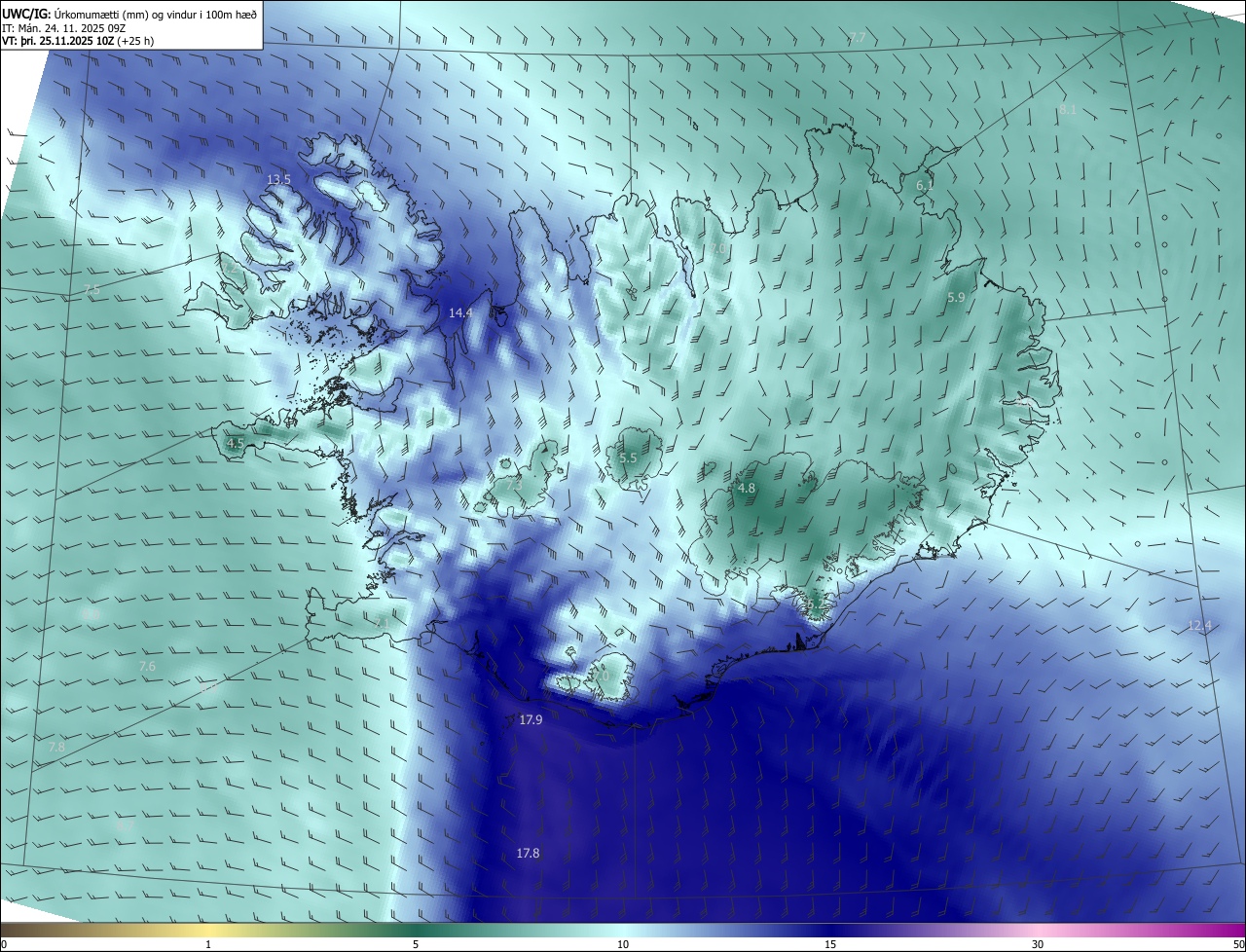Click the yellow section of the colour scale bar

pyautogui.click(x=209, y=931)
